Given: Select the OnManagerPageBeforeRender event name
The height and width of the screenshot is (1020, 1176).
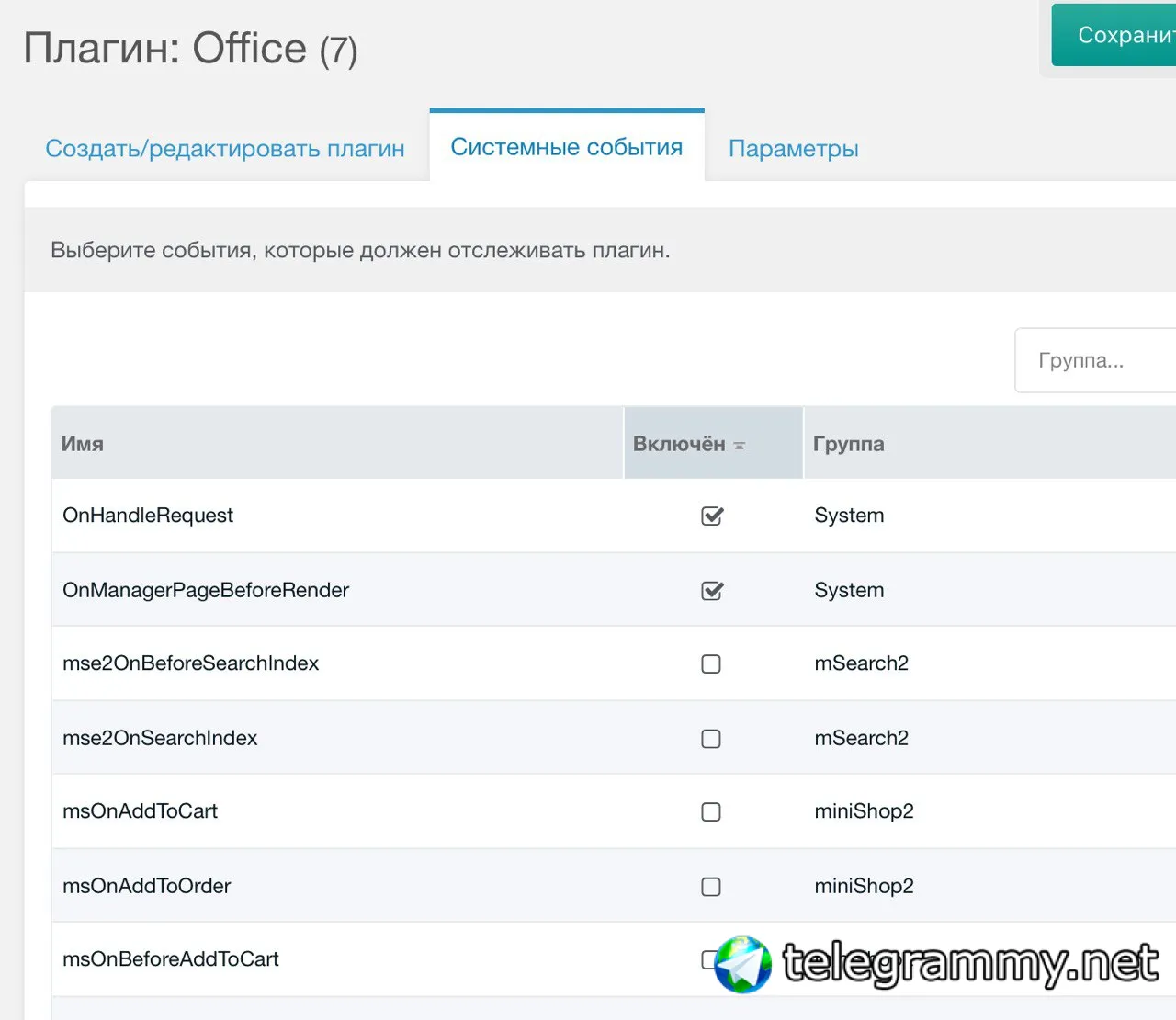Looking at the screenshot, I should 206,590.
